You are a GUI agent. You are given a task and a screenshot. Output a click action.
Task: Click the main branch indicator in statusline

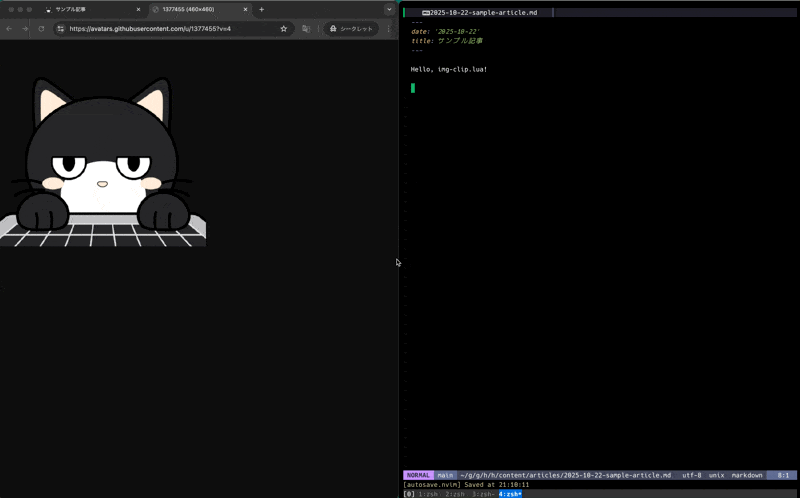pyautogui.click(x=445, y=476)
